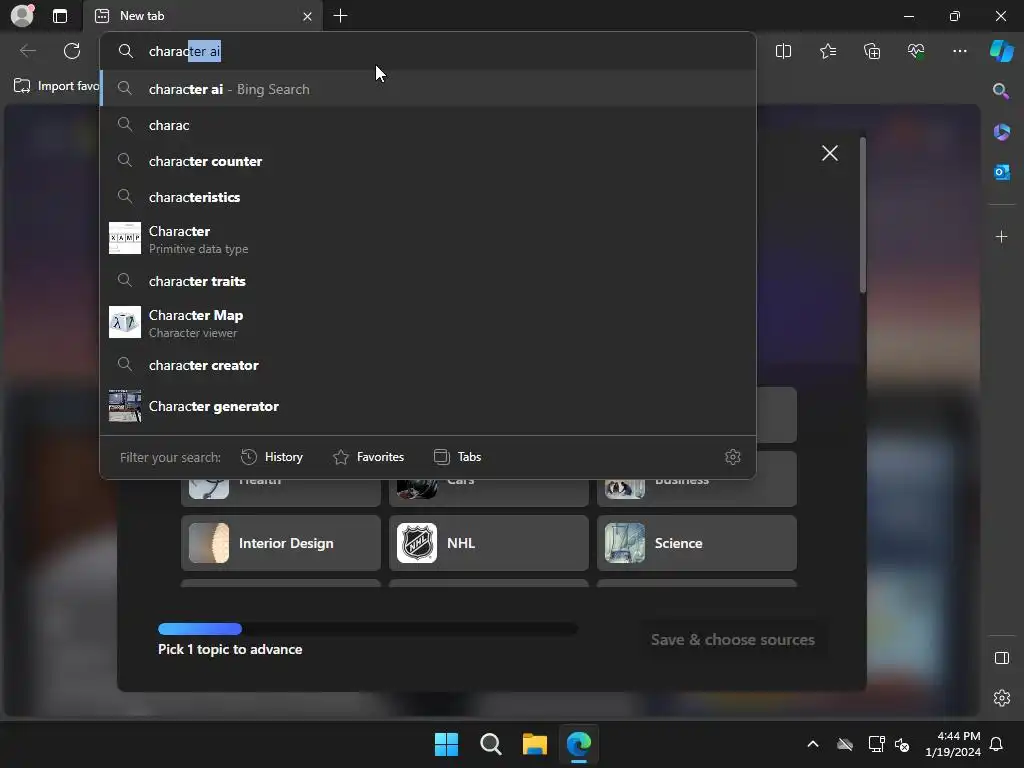Click Microsoft Edge taskbar icon
The height and width of the screenshot is (768, 1024).
579,744
